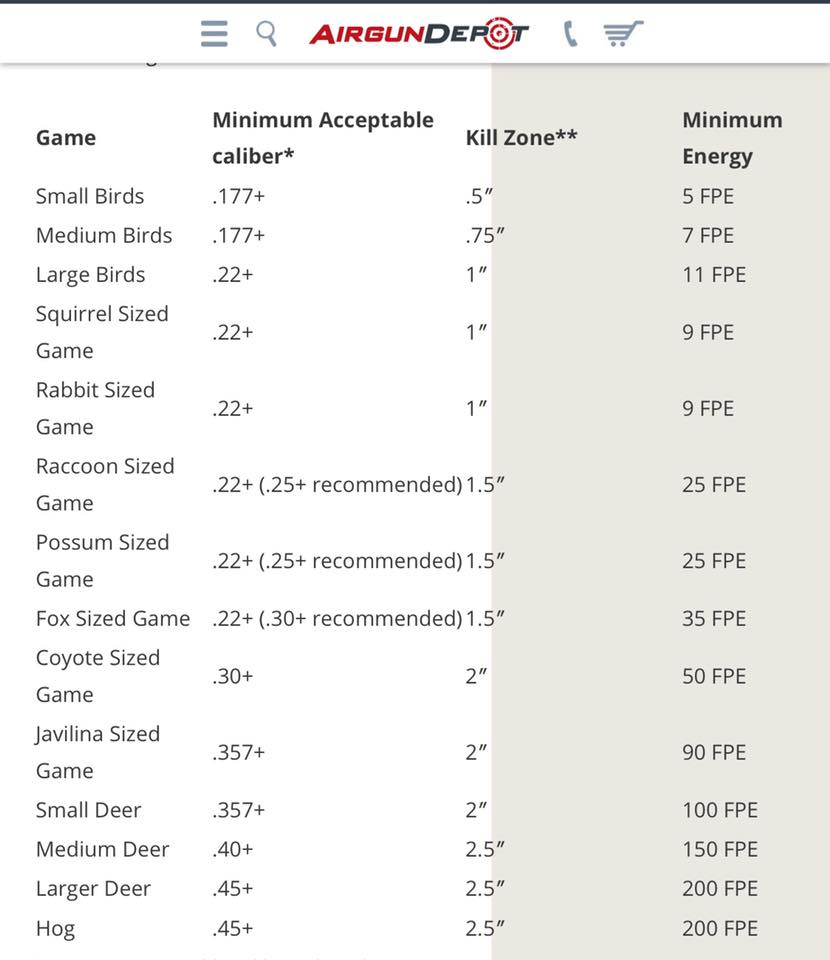Click the Squirrel Sized Game label
830x960 pixels.
coord(102,332)
